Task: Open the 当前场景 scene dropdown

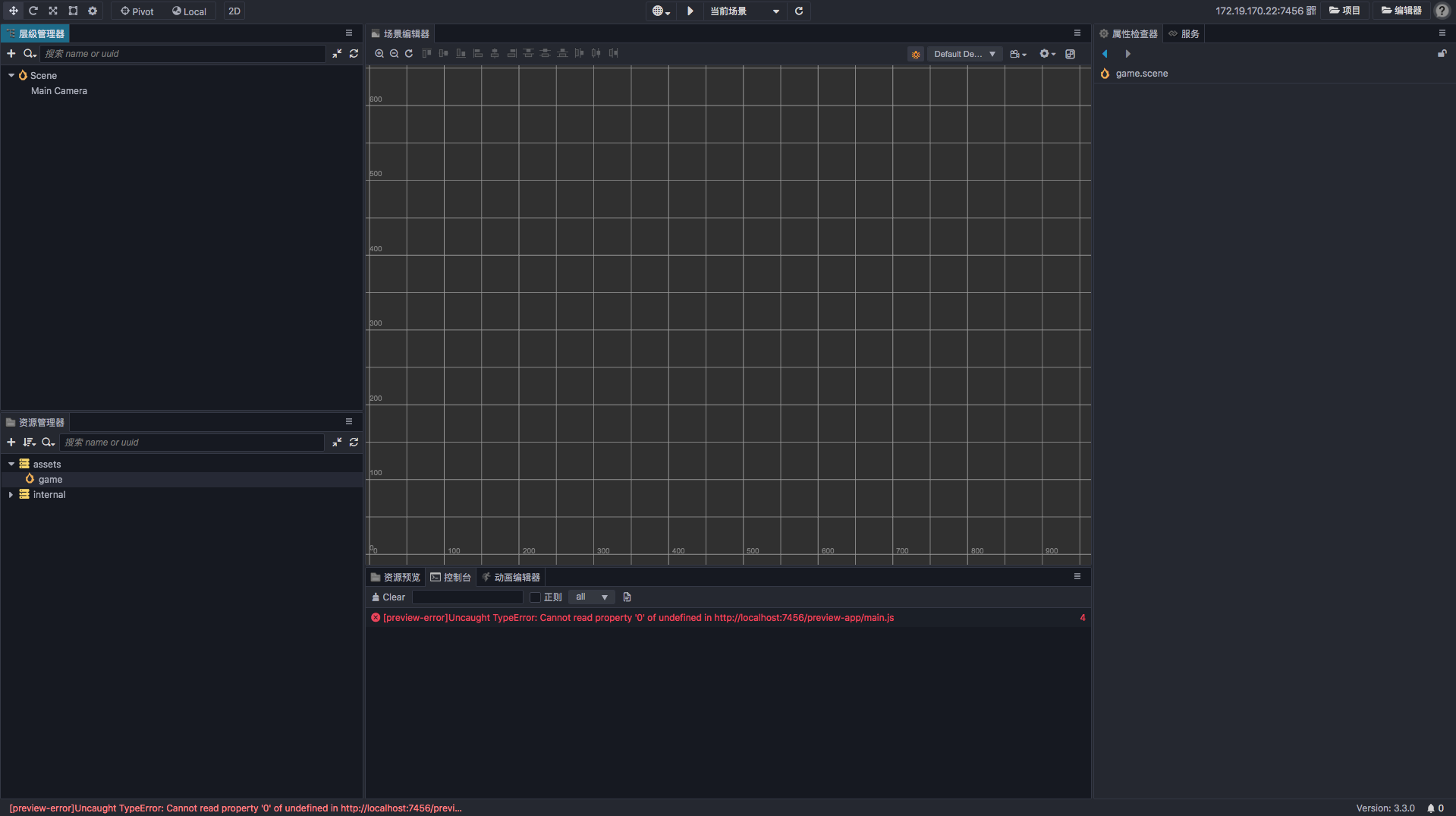Action: [x=744, y=11]
